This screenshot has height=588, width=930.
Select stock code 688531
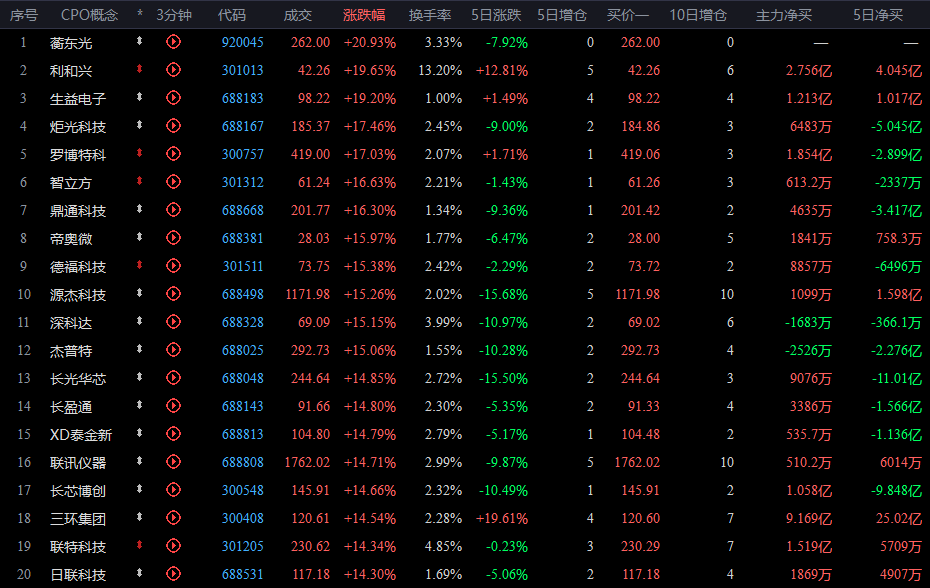point(243,574)
